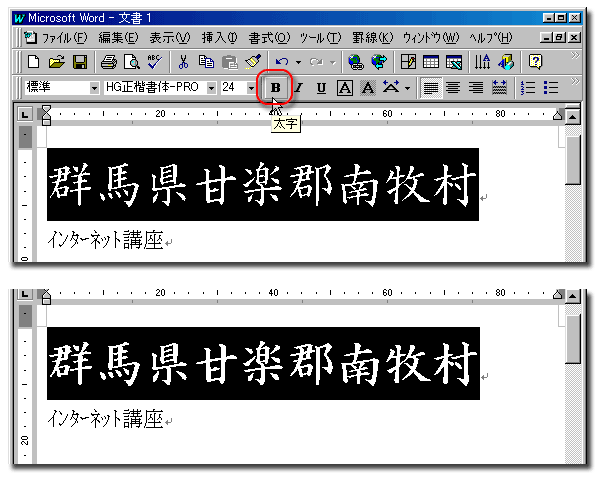Viewport: 600px width, 488px height.
Task: Open tables and borders pencil icon
Action: (408, 62)
